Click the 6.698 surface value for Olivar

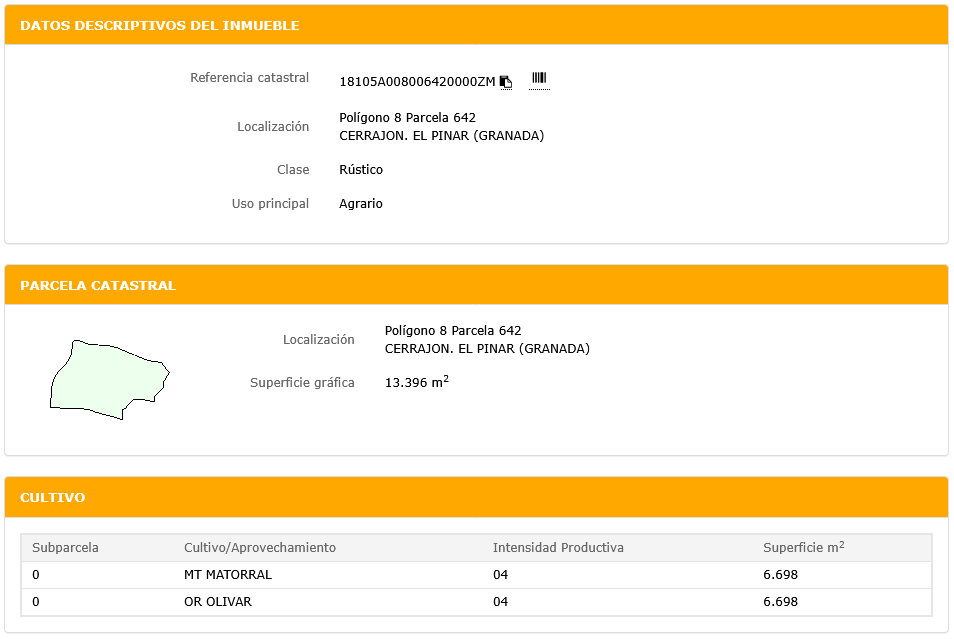[x=780, y=602]
